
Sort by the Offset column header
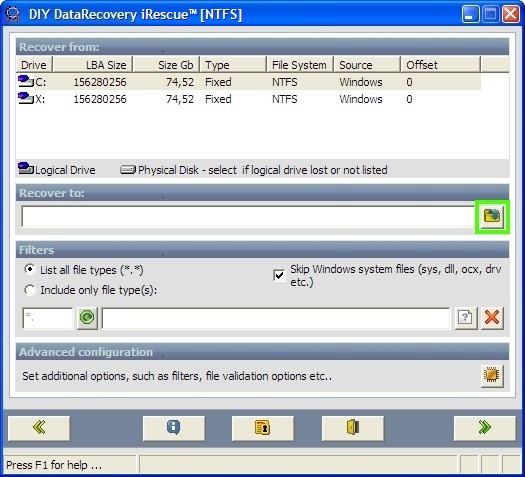pyautogui.click(x=441, y=65)
